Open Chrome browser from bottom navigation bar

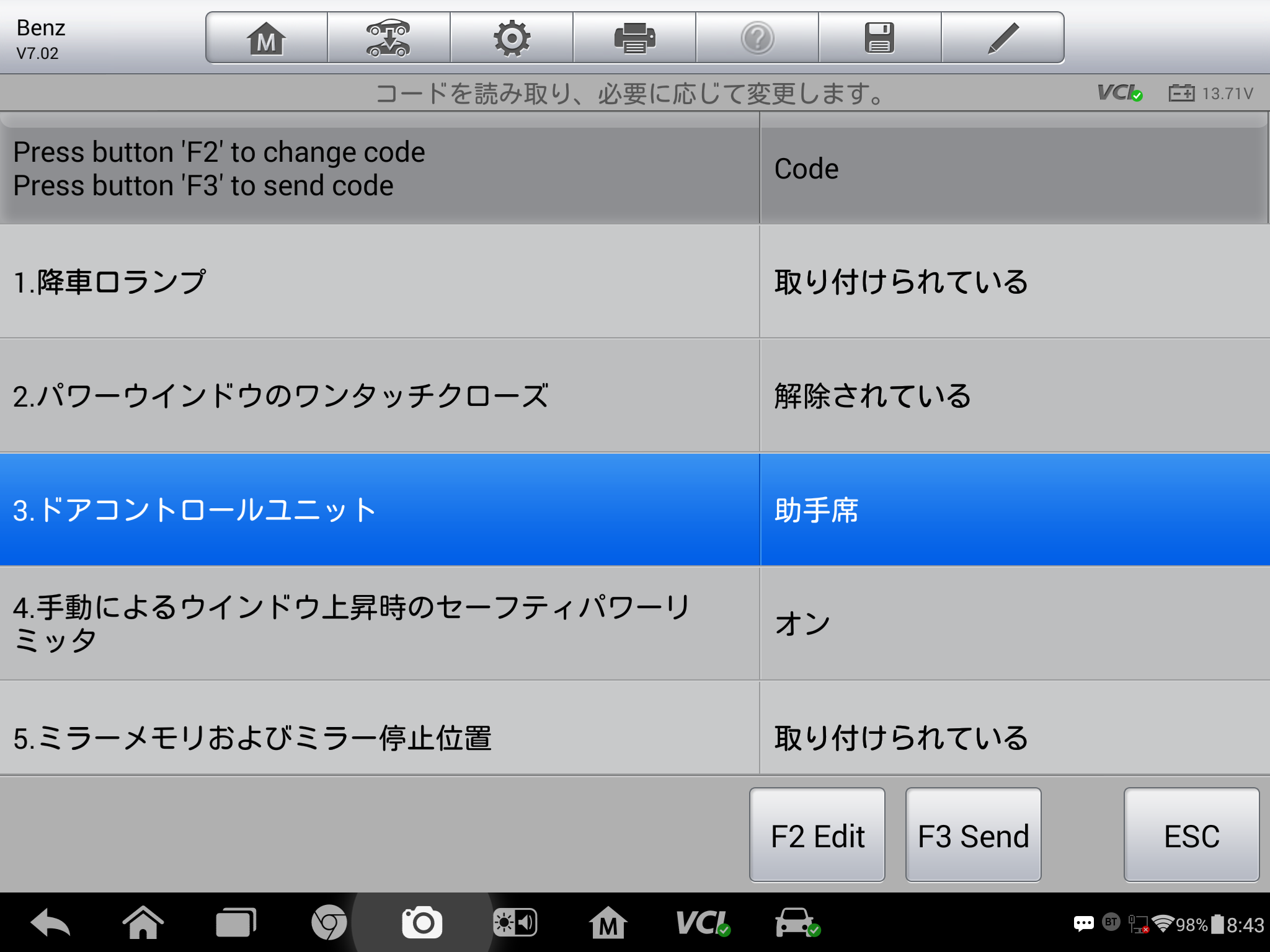329,923
